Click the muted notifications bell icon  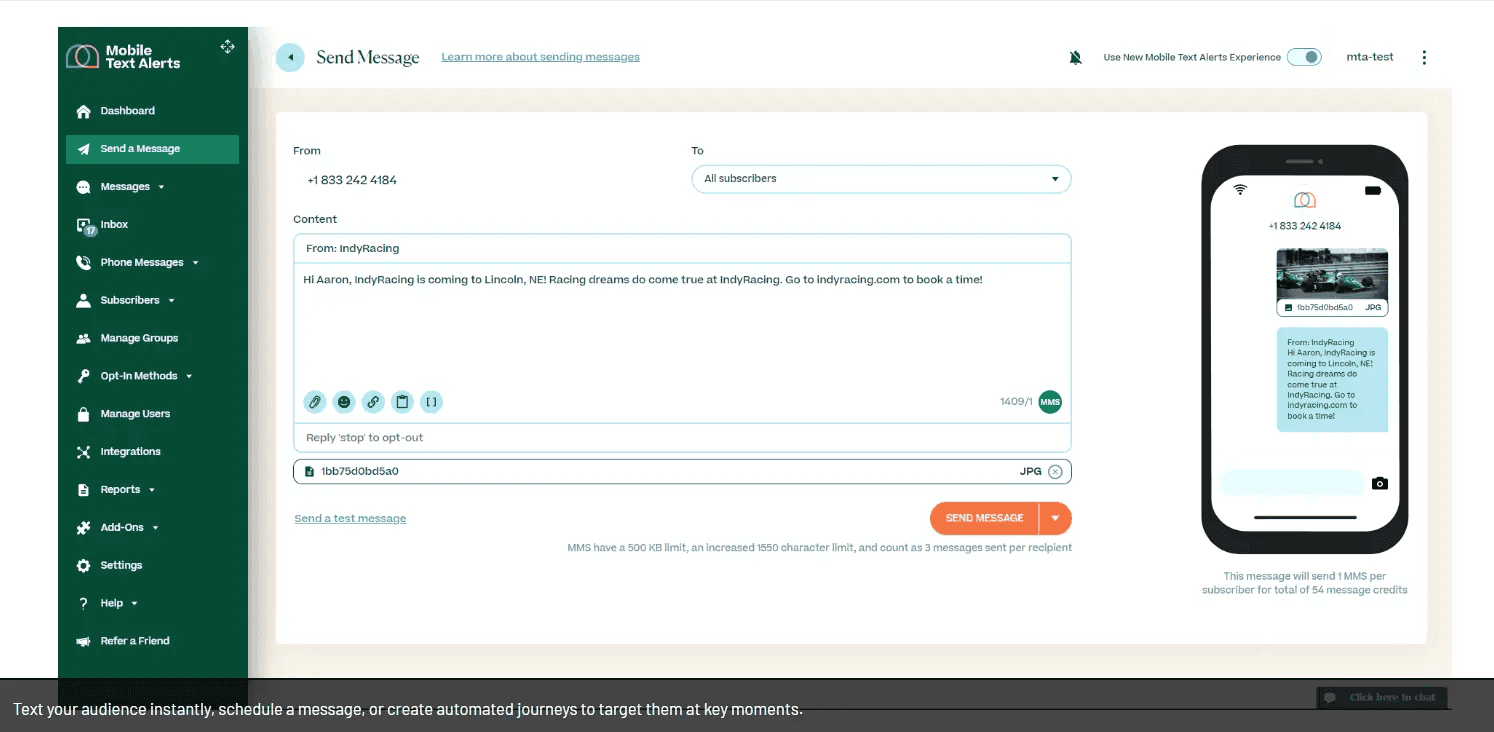pyautogui.click(x=1075, y=58)
